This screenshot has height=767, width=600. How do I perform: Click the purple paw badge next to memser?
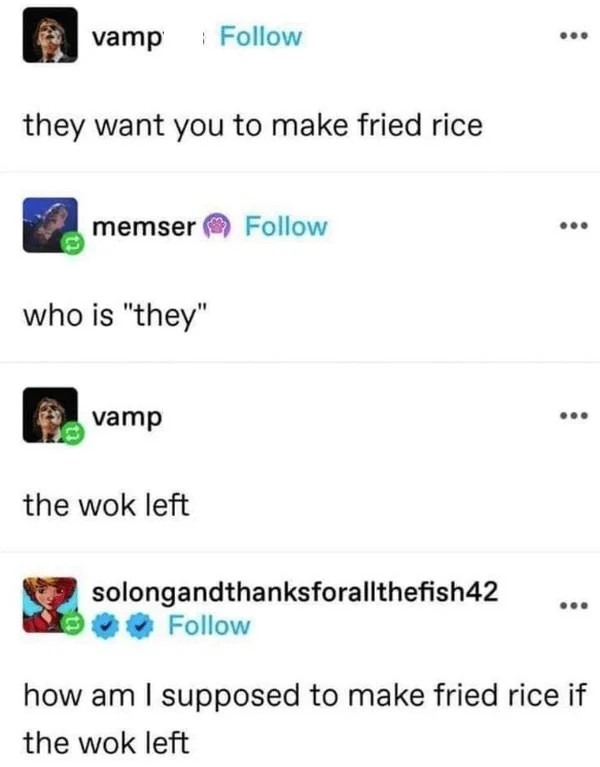(216, 226)
